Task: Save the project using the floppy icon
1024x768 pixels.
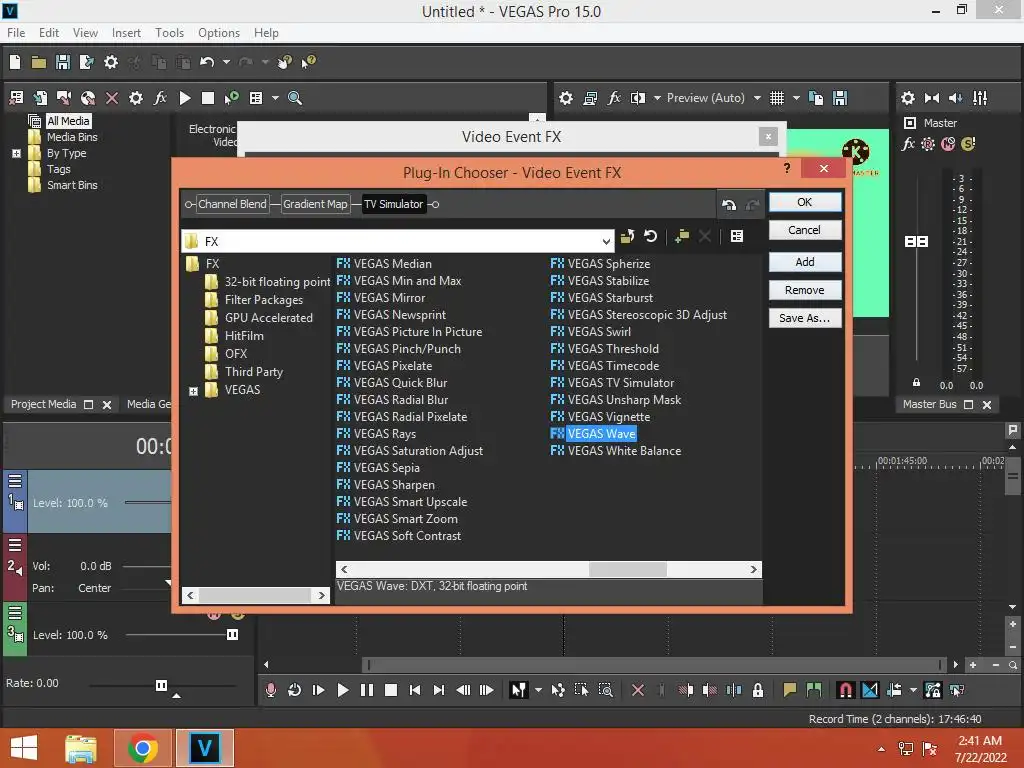Action: (x=63, y=62)
